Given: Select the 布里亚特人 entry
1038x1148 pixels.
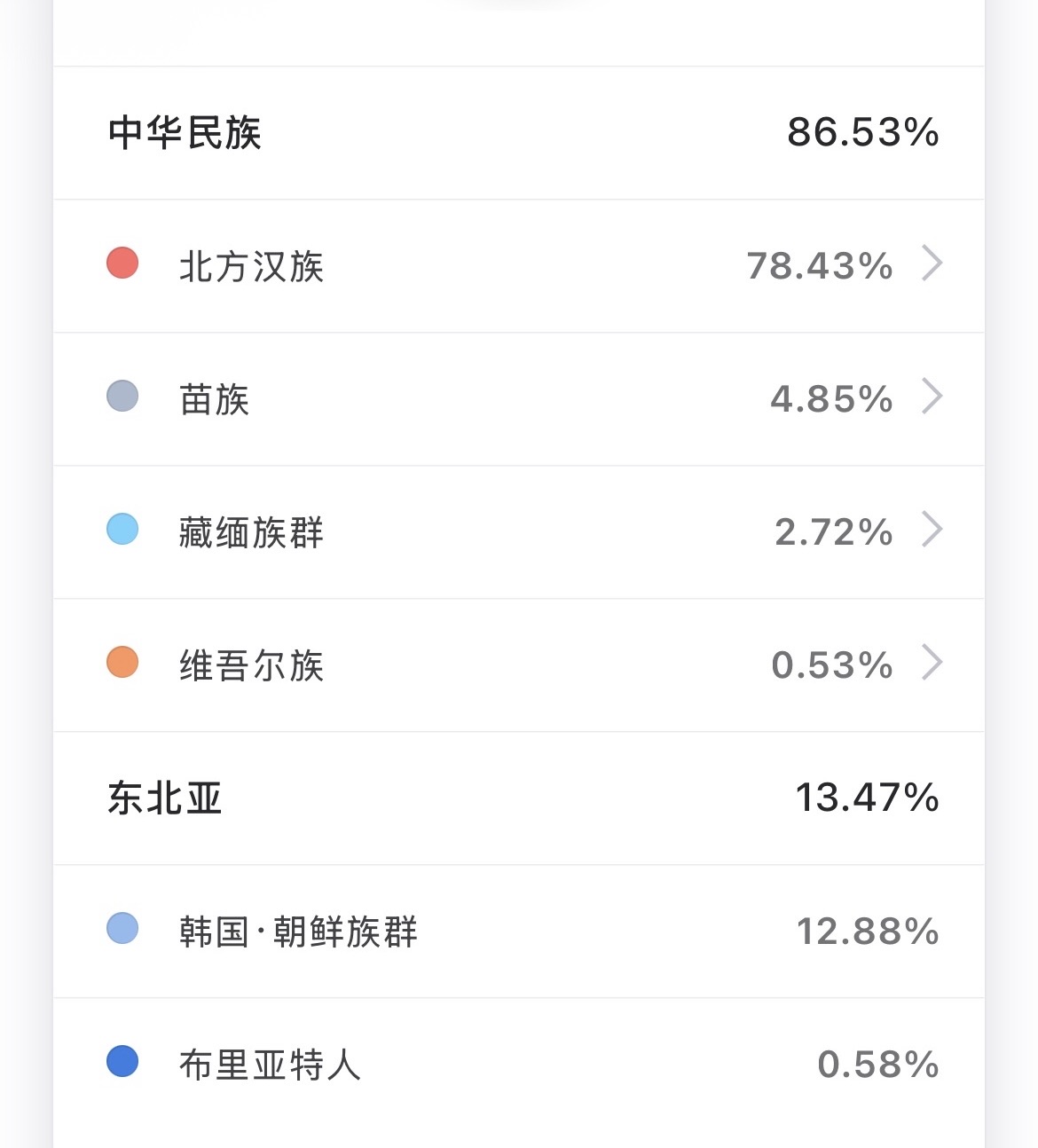Looking at the screenshot, I should pos(270,1065).
